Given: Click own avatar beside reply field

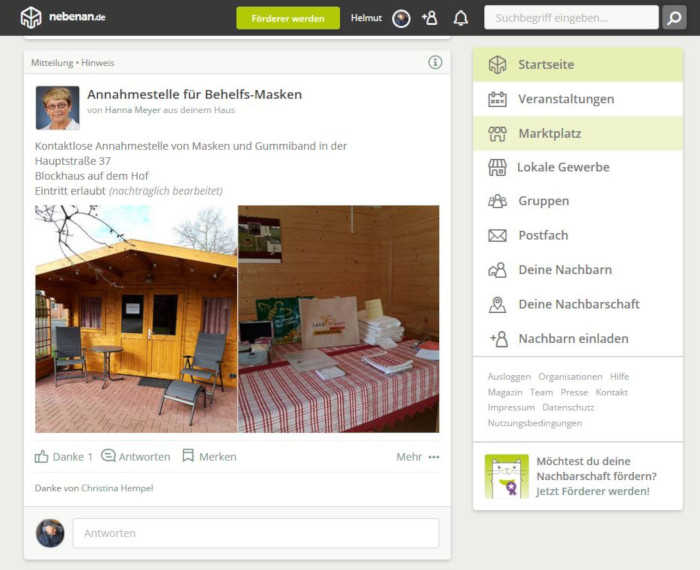Looking at the screenshot, I should click(x=50, y=533).
